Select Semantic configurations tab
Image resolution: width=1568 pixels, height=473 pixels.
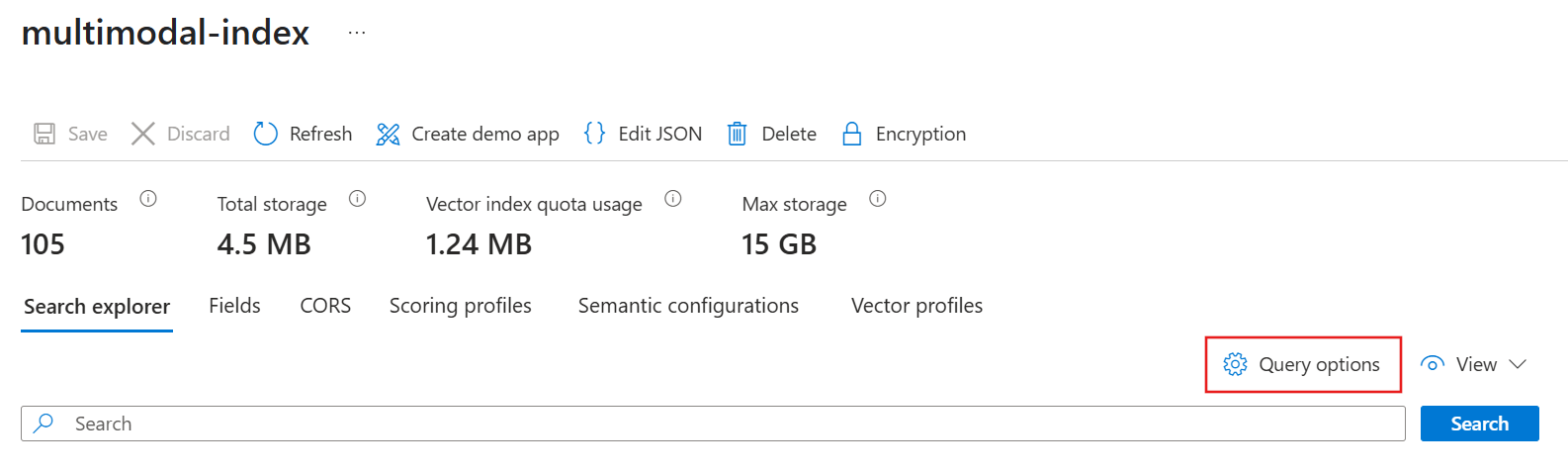point(688,306)
